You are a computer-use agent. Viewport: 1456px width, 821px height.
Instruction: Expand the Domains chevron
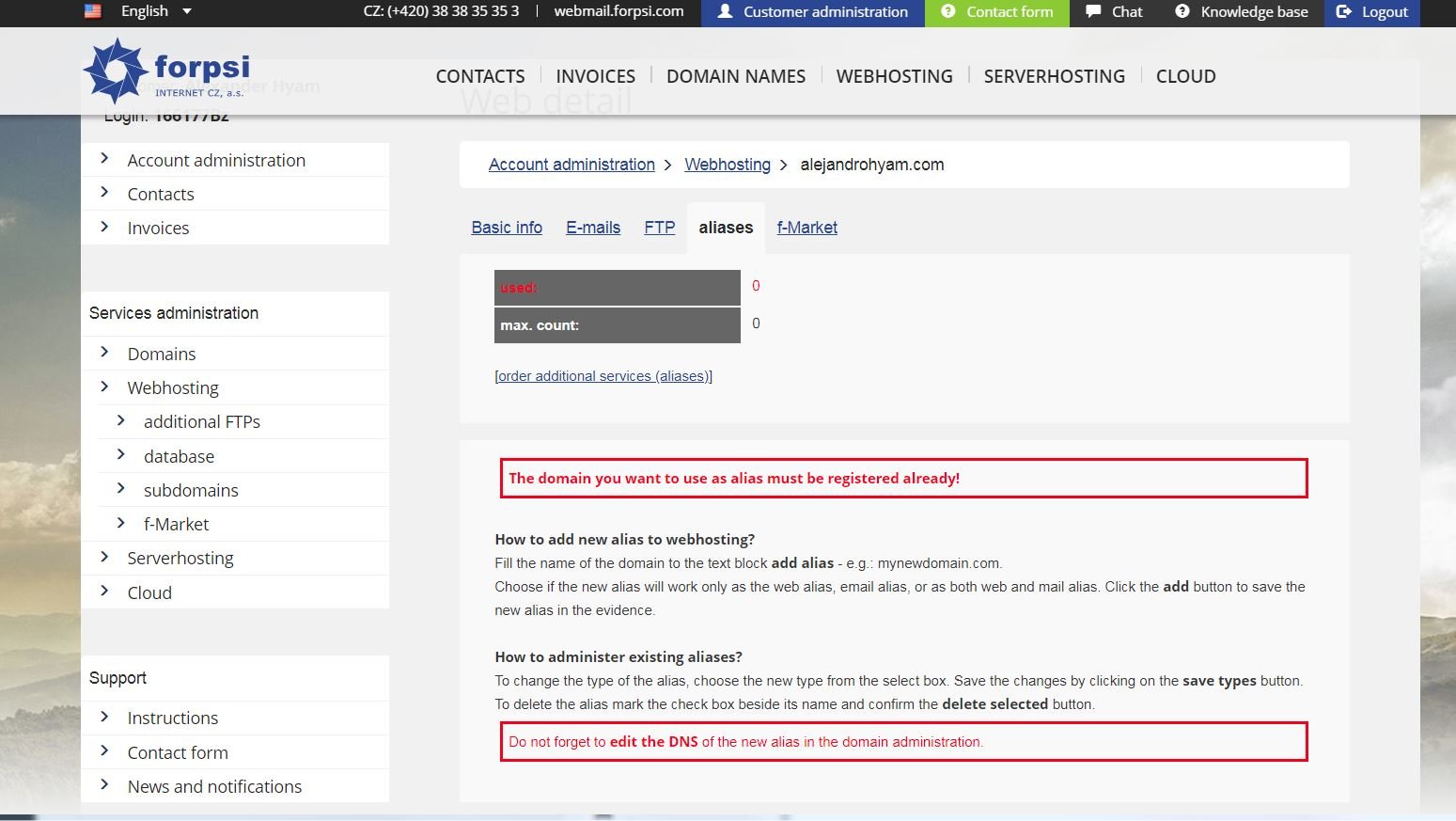[x=104, y=353]
